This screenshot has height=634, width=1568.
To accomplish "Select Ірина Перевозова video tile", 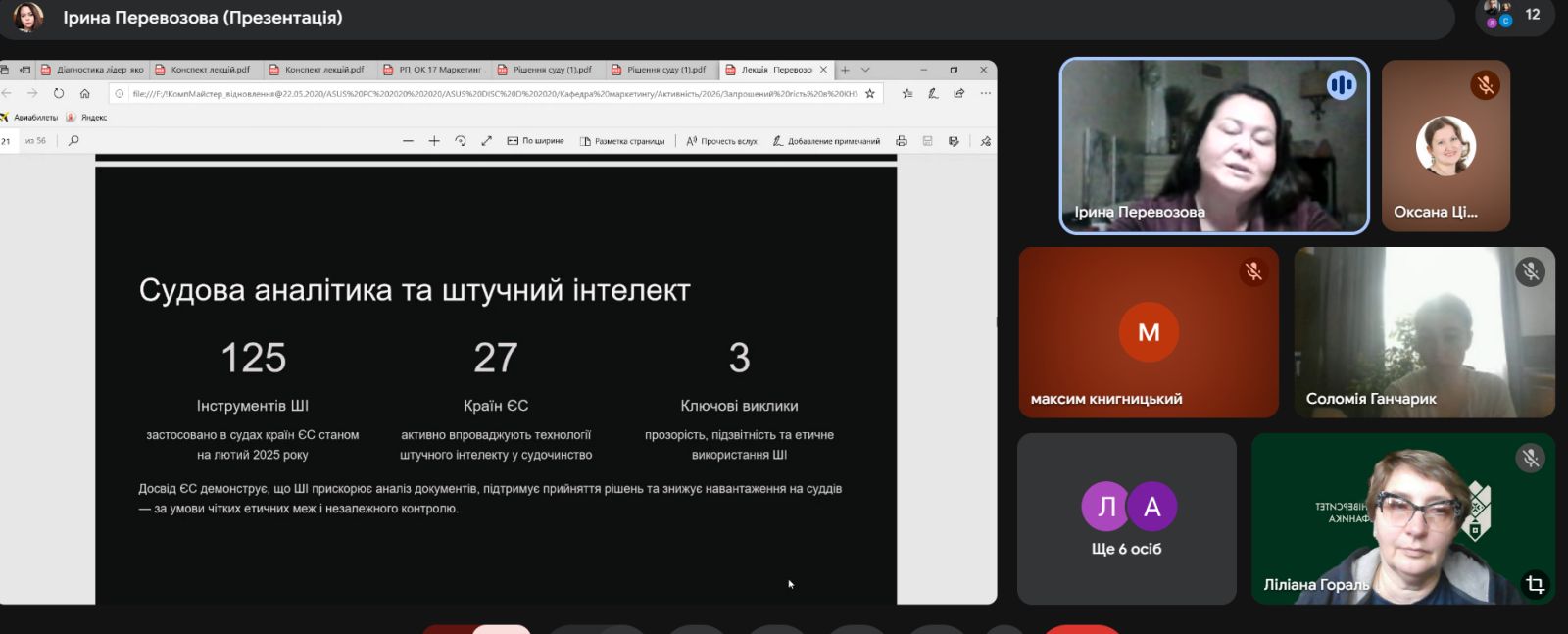I will (1214, 146).
